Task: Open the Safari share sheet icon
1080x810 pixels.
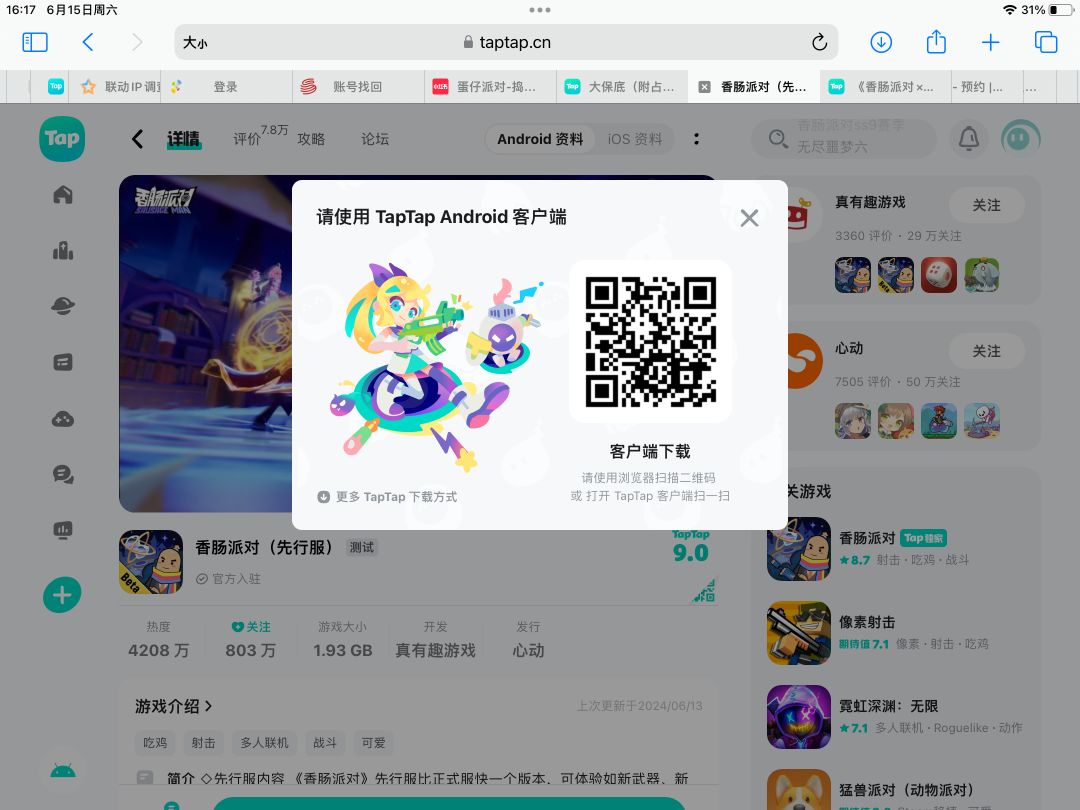Action: pyautogui.click(x=936, y=41)
